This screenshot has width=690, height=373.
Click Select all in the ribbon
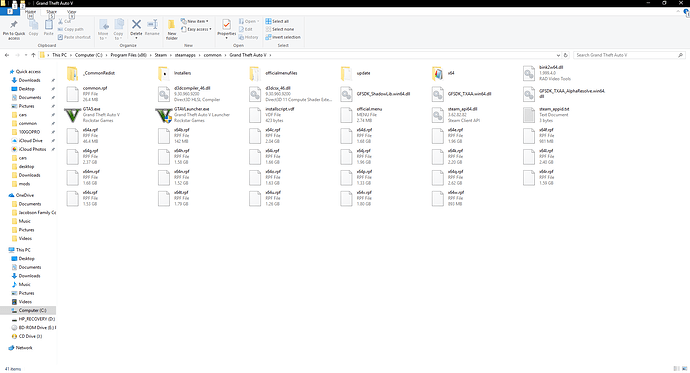pos(277,21)
